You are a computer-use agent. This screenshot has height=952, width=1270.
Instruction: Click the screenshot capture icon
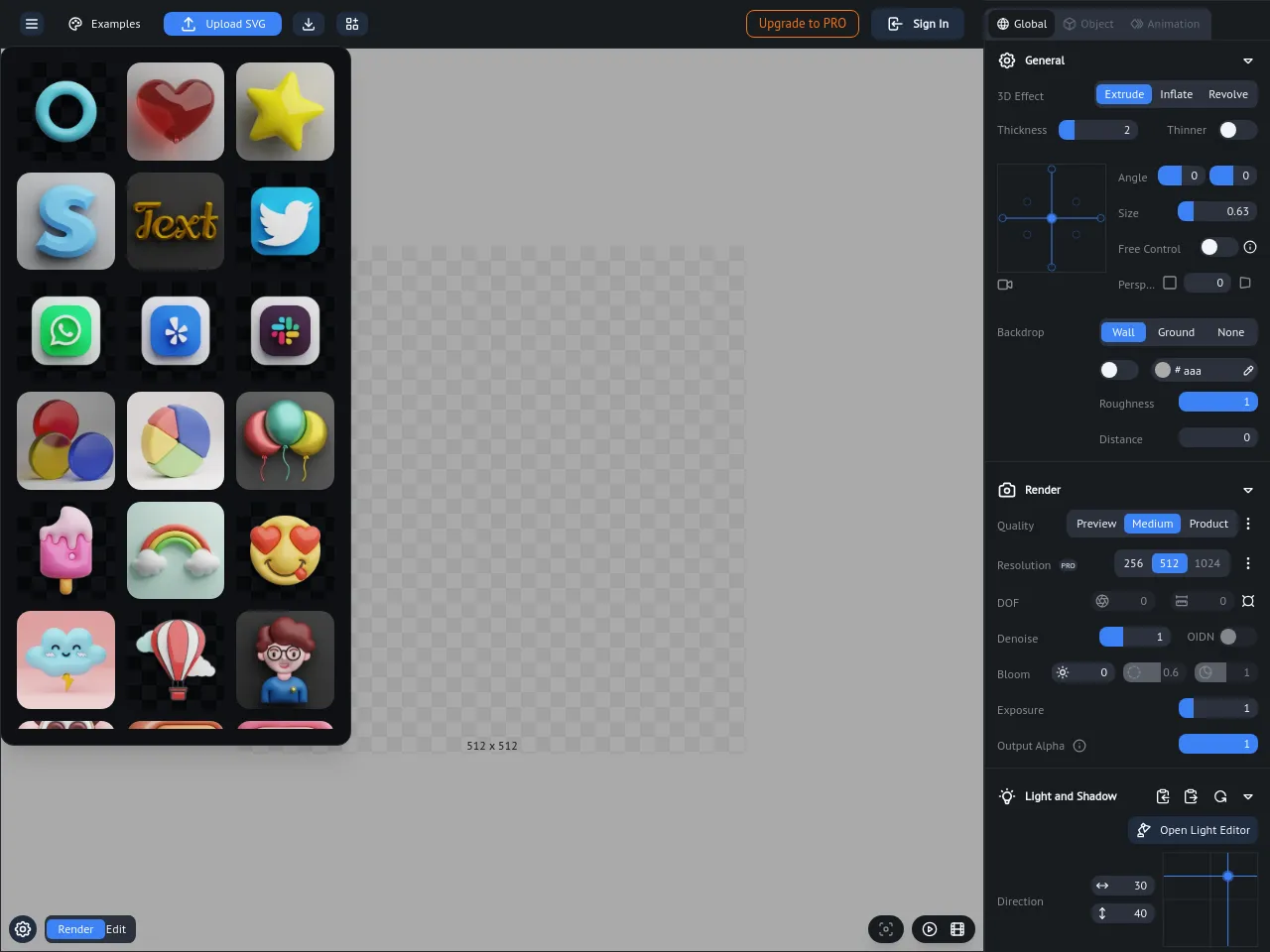click(886, 929)
